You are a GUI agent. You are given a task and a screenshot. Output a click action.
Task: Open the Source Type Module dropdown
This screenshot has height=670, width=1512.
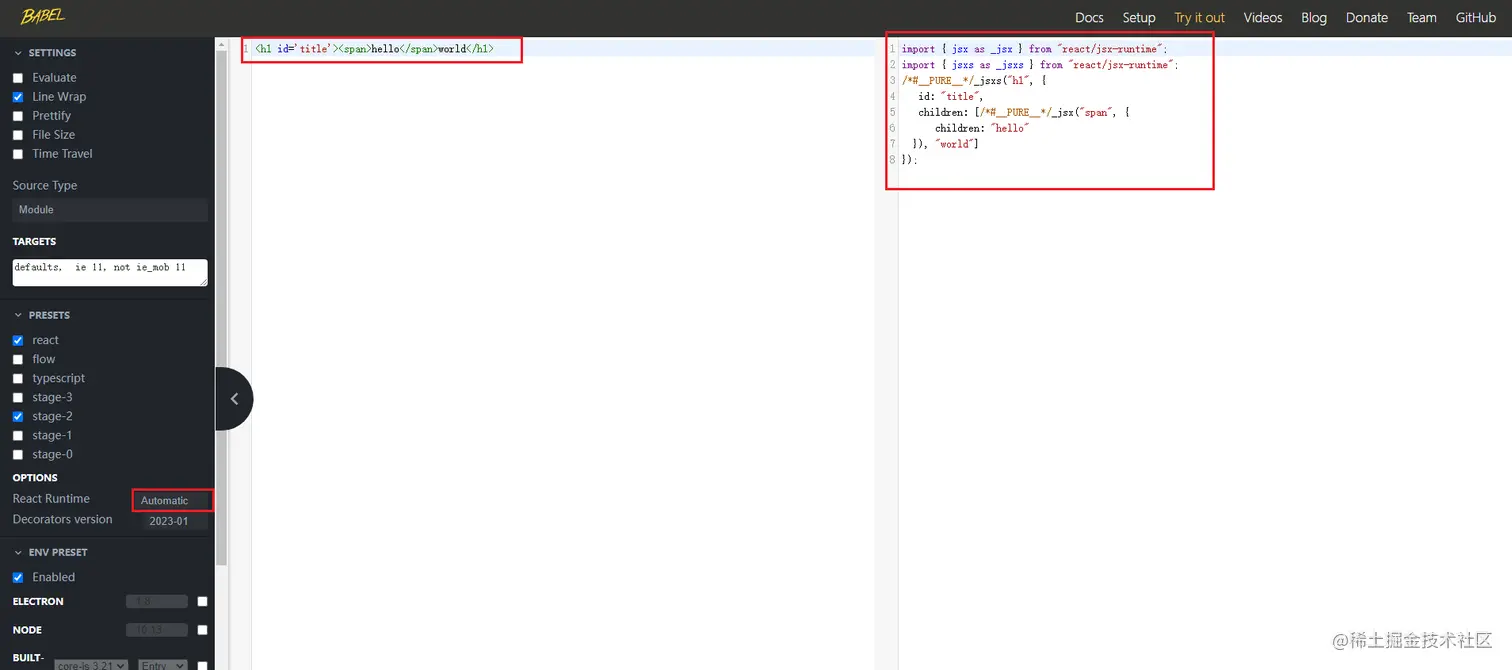coord(110,210)
